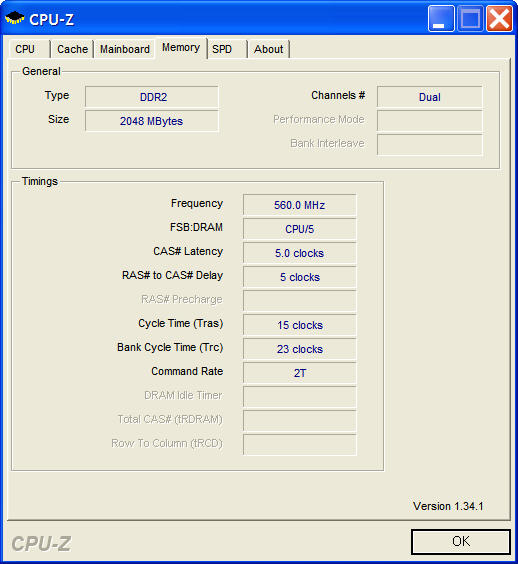Click the CPU/5 FSB:DRAM value
The height and width of the screenshot is (564, 518).
pyautogui.click(x=300, y=229)
